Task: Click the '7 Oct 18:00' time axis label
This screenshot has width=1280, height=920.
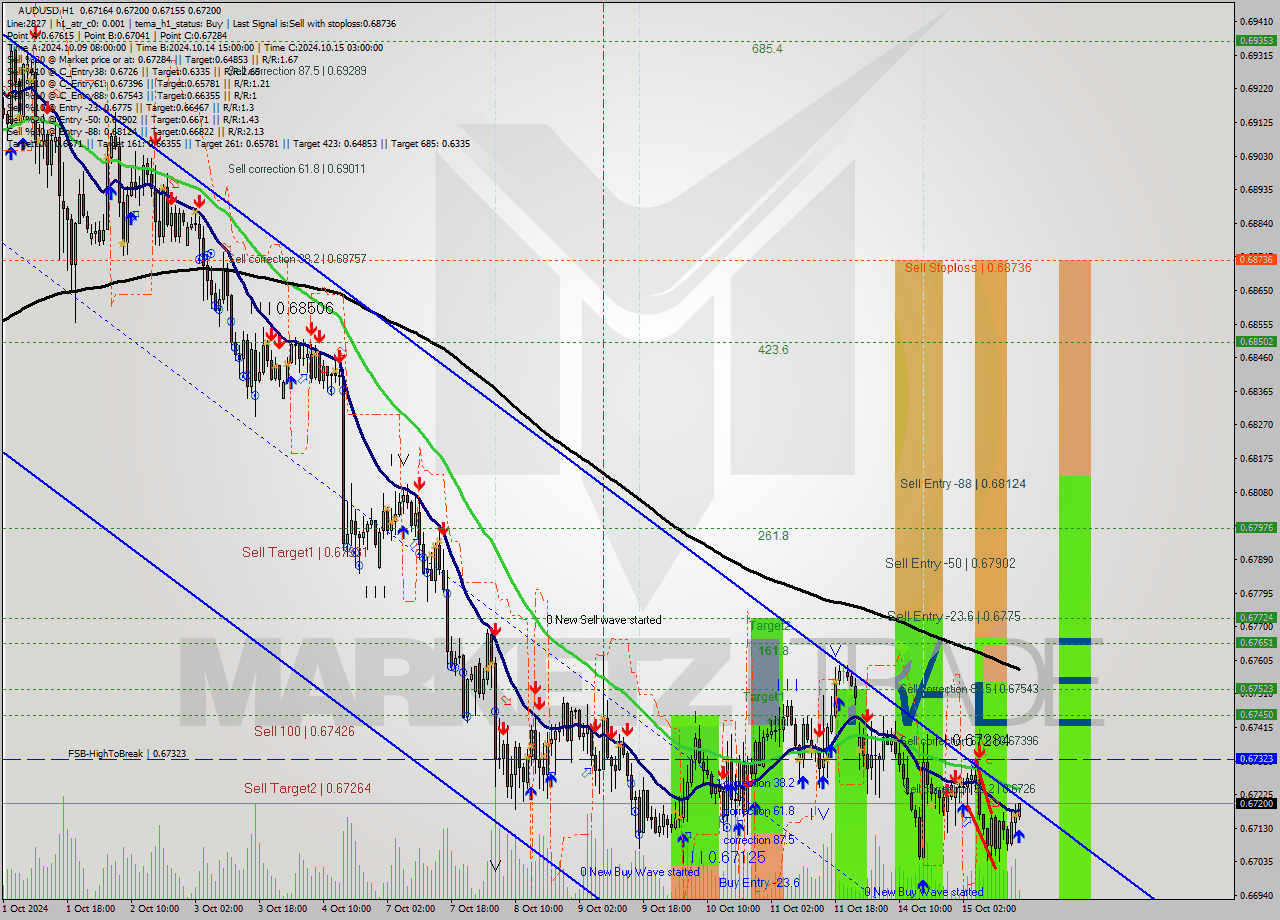Action: (x=474, y=909)
